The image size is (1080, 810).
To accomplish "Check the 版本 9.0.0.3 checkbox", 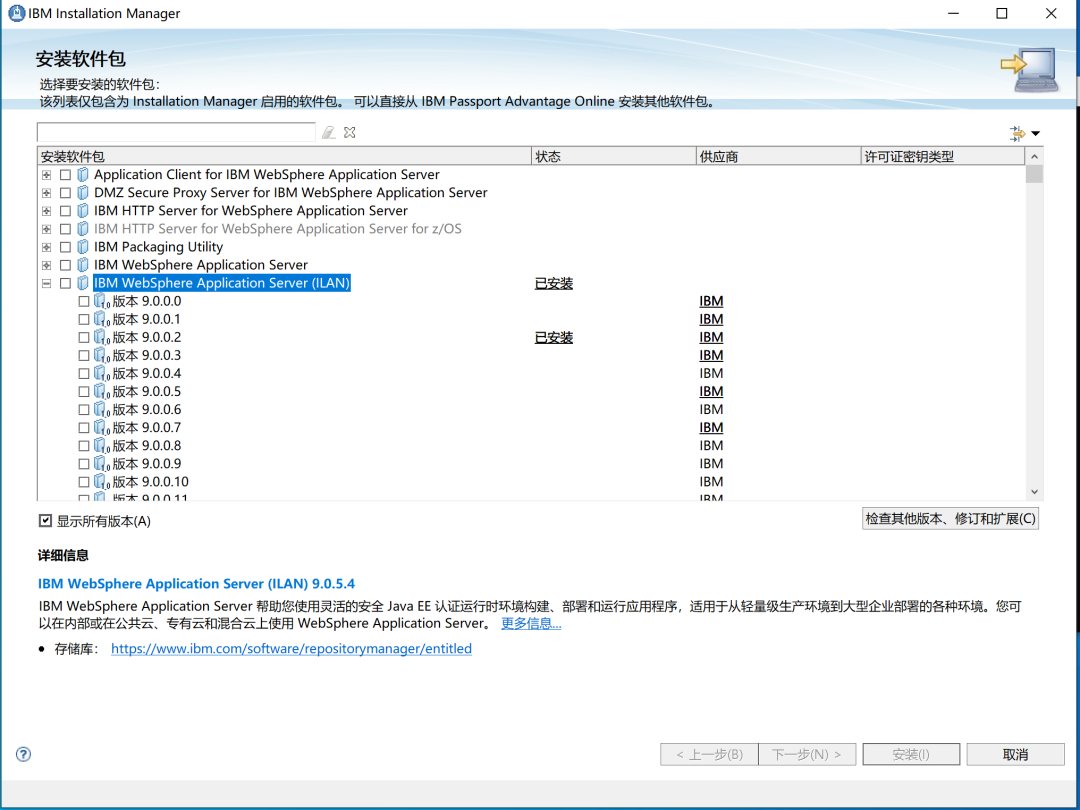I will point(84,355).
